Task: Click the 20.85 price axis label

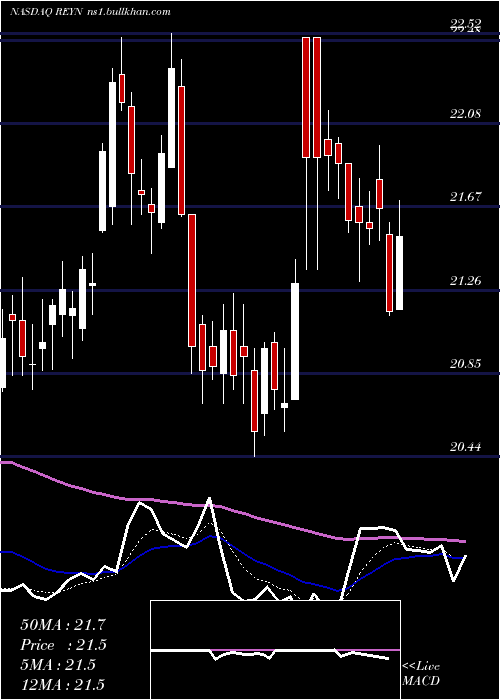Action: click(465, 363)
